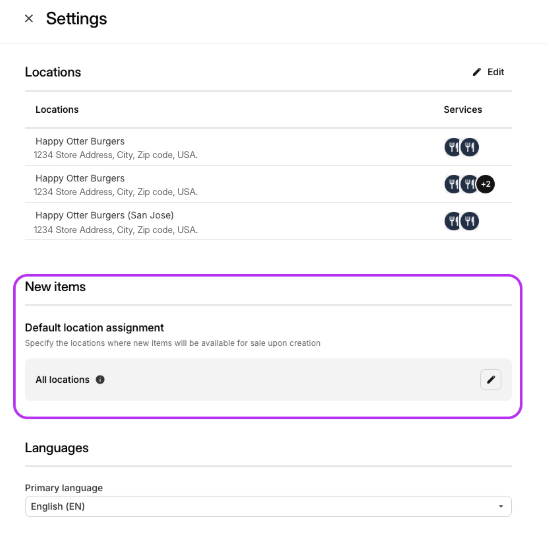Image resolution: width=547 pixels, height=540 pixels.
Task: Click the info icon beside All locations
Action: (100, 380)
